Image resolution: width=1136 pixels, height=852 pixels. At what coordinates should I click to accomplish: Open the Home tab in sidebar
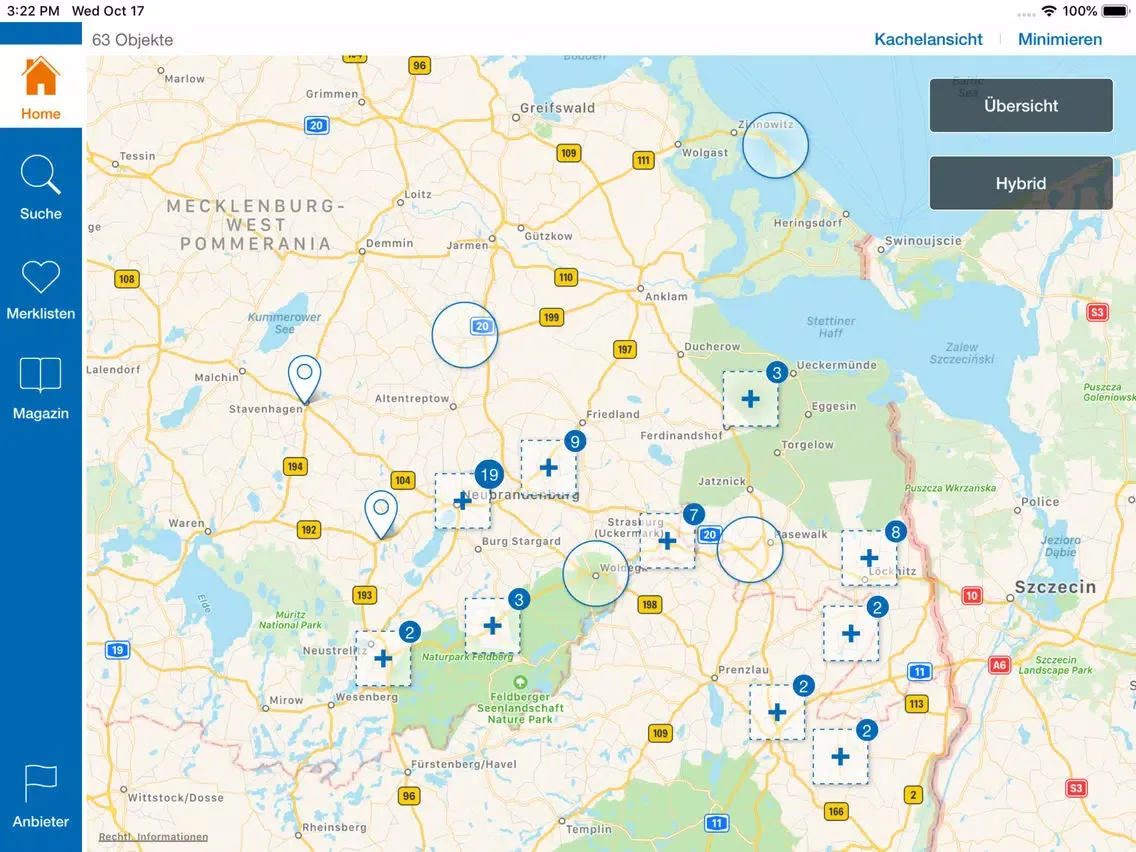(x=41, y=87)
